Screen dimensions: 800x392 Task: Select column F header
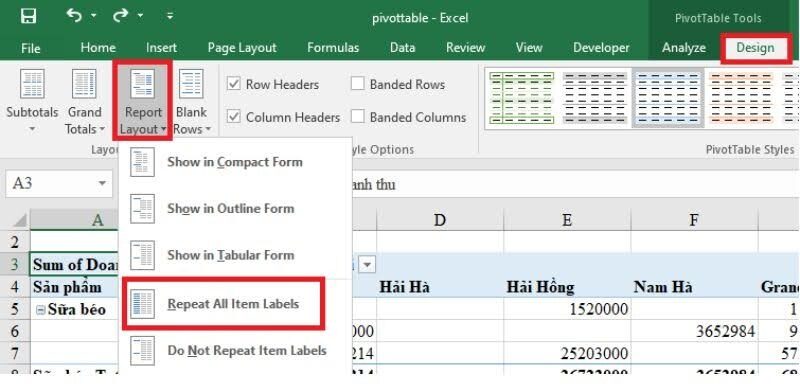tap(694, 220)
